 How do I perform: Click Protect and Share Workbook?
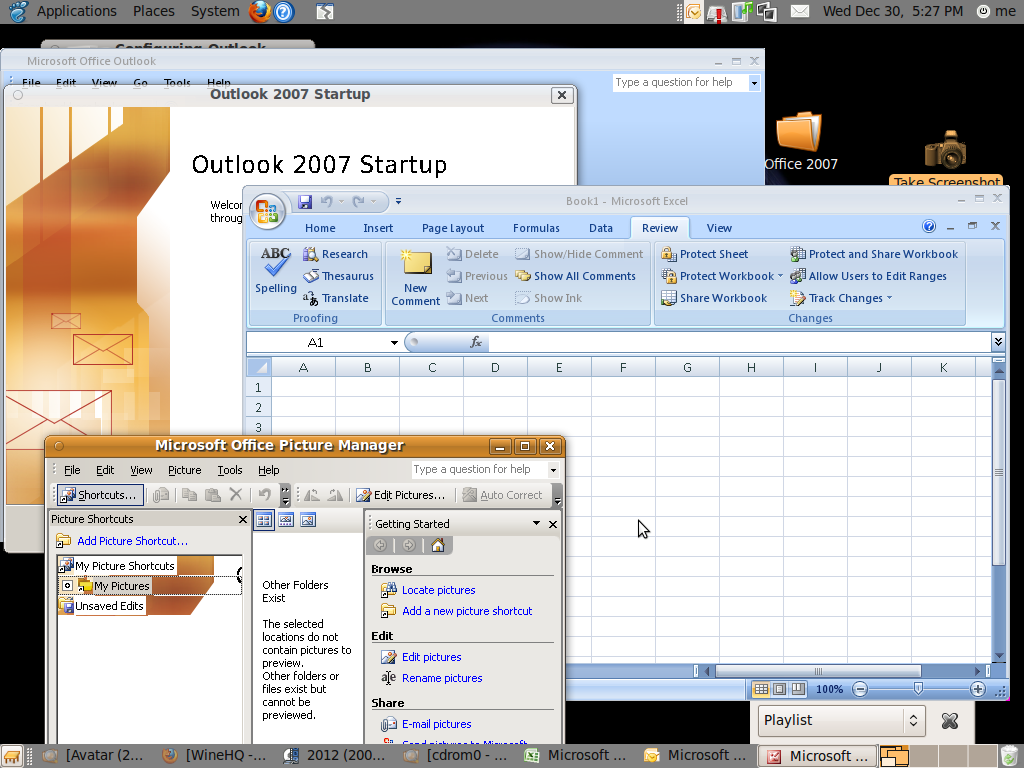(874, 254)
